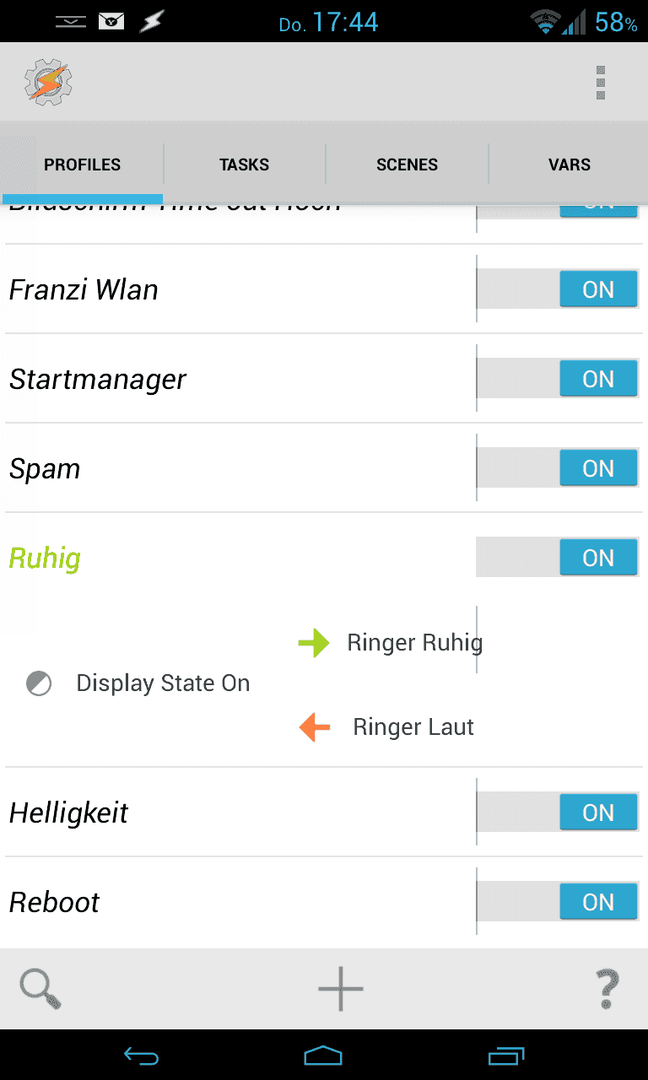
Task: Tap the orange arrow exit task icon
Action: click(315, 727)
